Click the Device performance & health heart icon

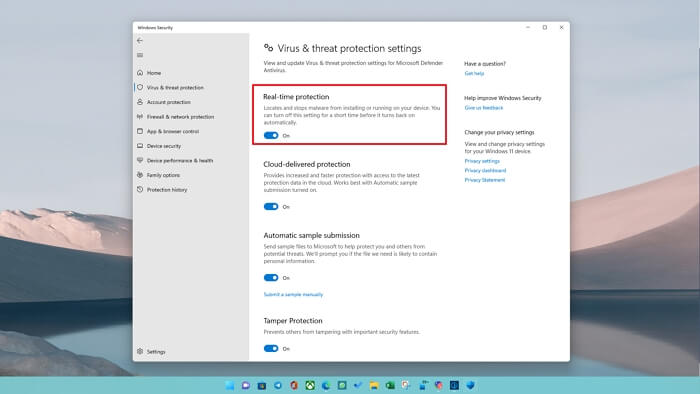[x=140, y=160]
